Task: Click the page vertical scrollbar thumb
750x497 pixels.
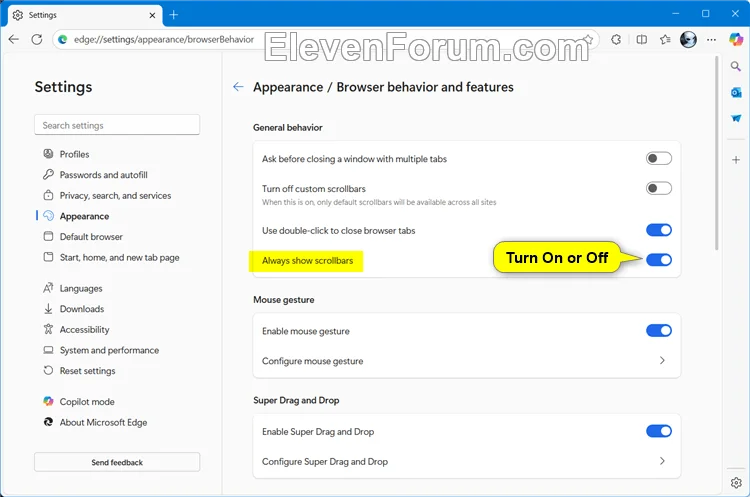Action: tap(716, 153)
